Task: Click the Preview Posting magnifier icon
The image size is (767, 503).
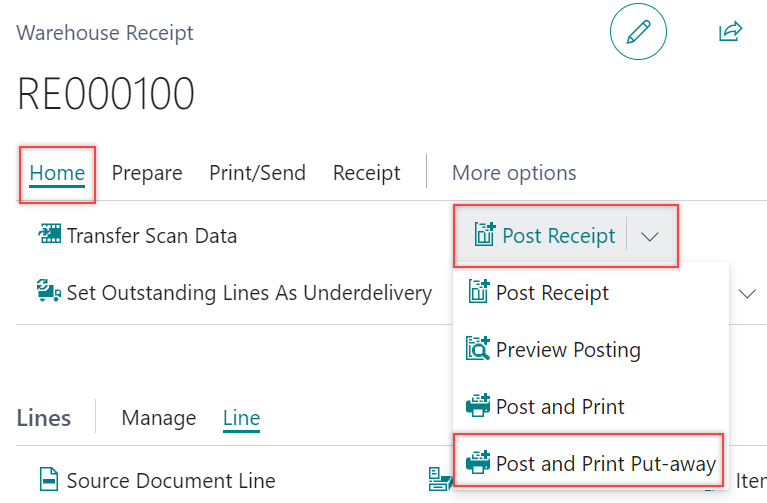Action: 479,350
